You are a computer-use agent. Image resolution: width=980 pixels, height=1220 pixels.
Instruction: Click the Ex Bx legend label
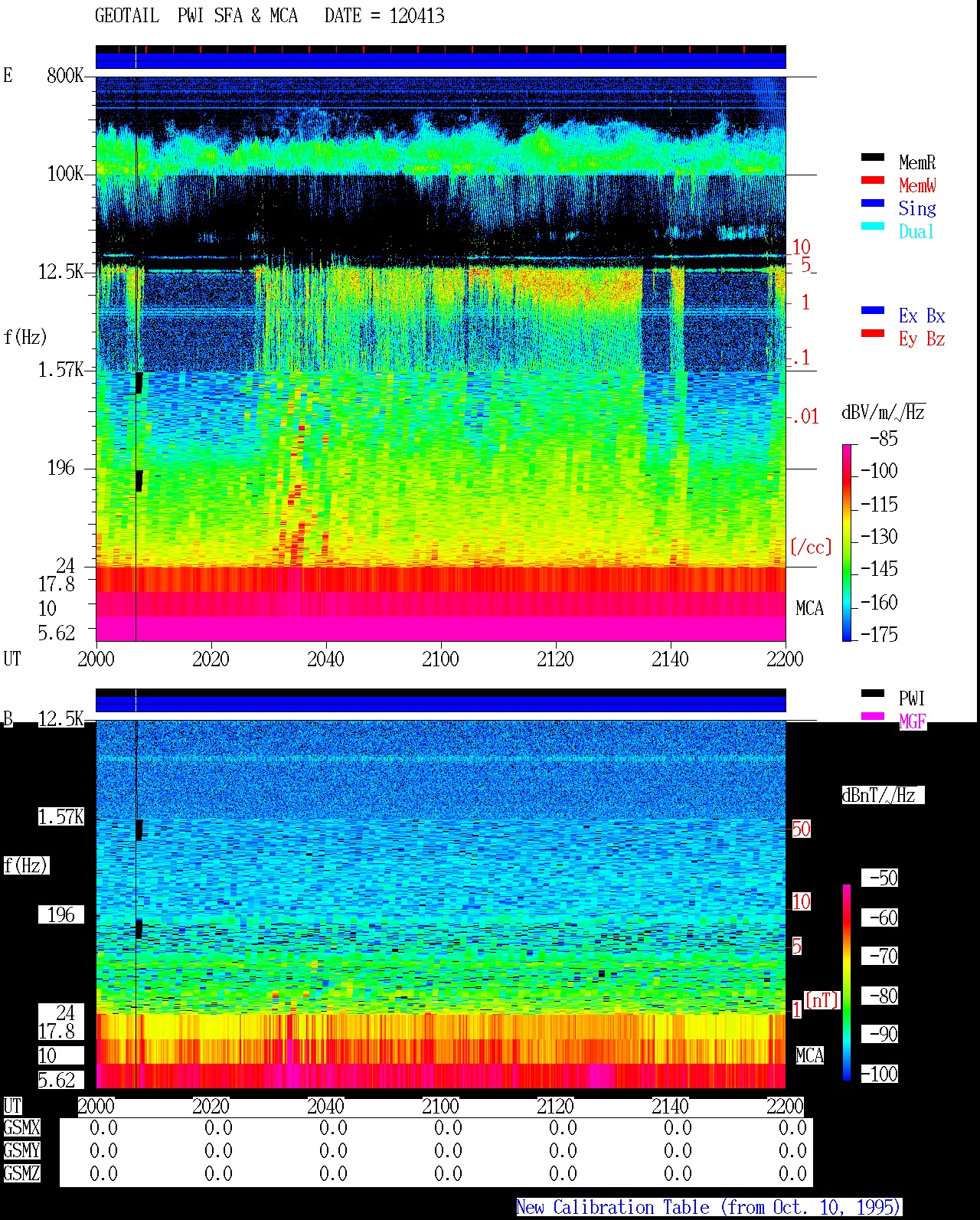922,316
